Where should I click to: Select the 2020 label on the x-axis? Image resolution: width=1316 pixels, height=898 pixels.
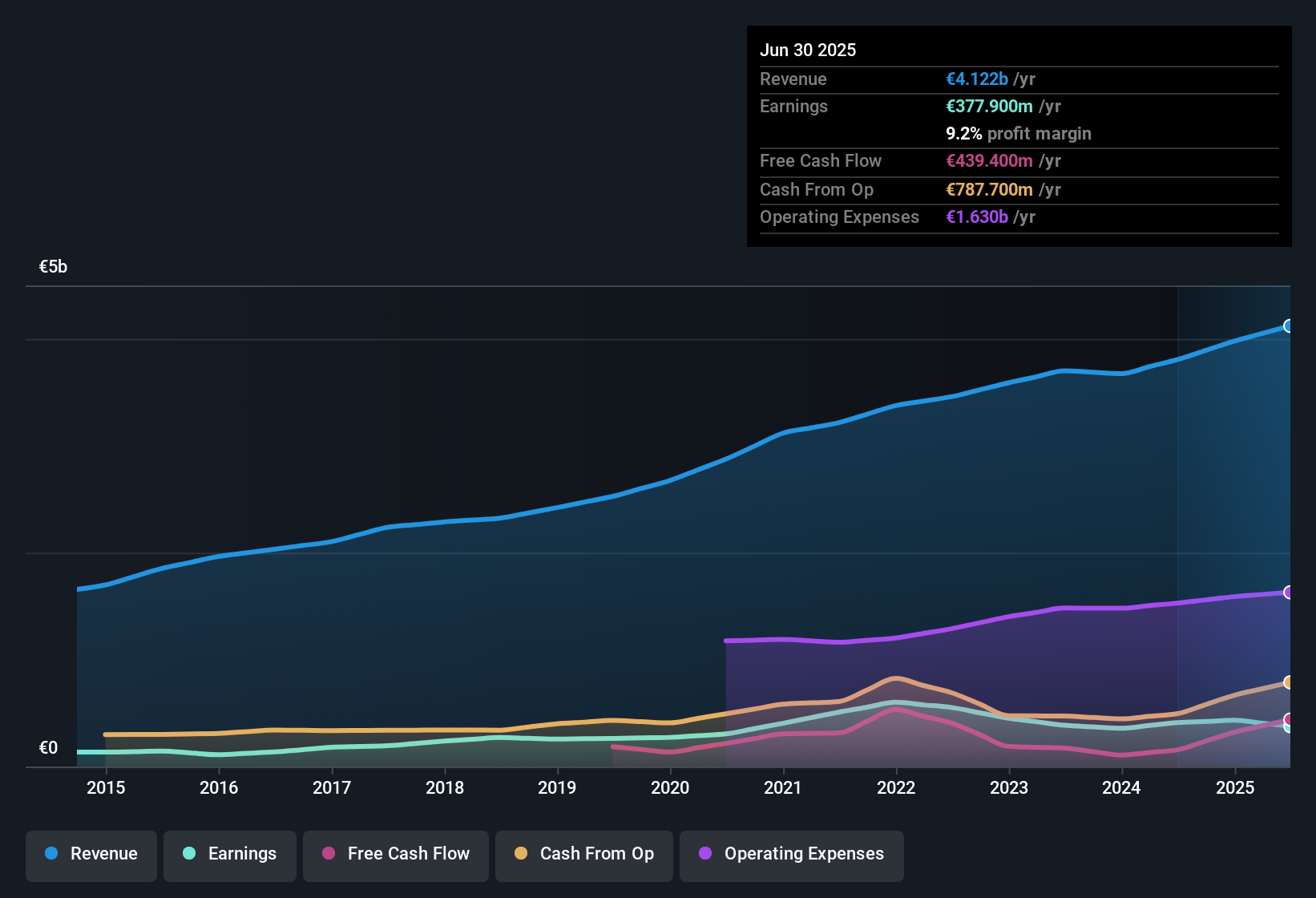click(670, 788)
